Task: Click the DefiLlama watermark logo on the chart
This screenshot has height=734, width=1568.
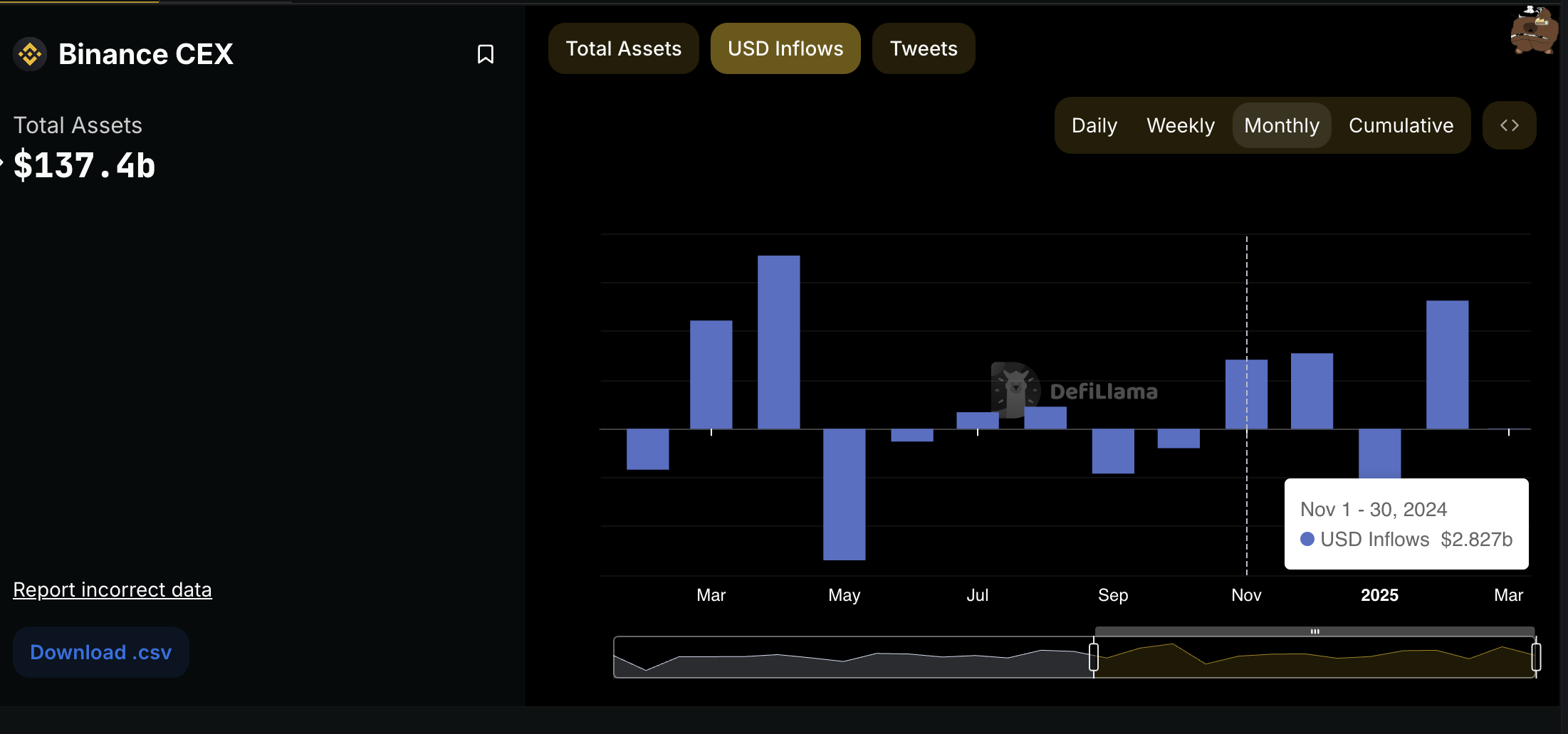Action: (x=1016, y=390)
